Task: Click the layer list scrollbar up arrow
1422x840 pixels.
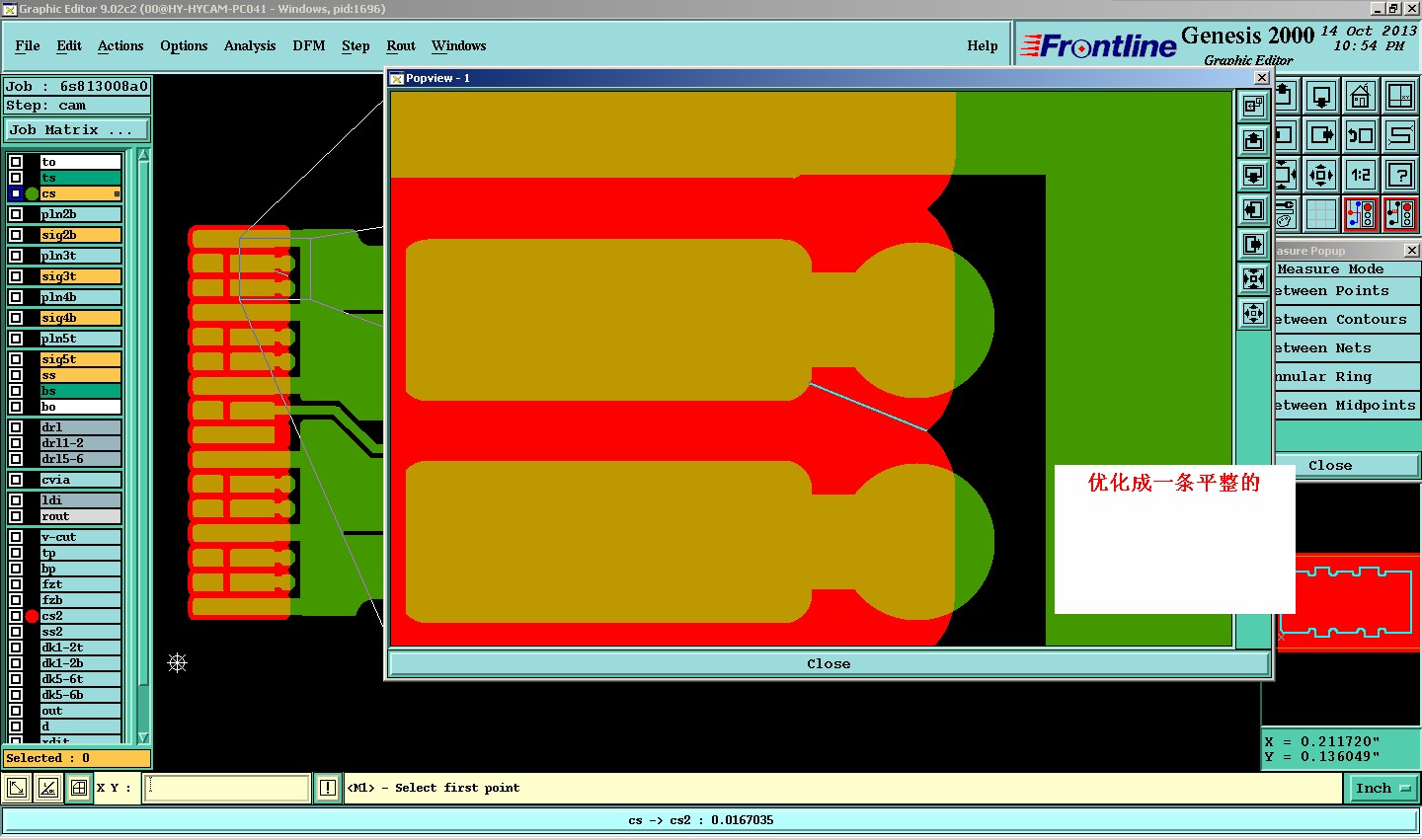Action: (x=143, y=155)
